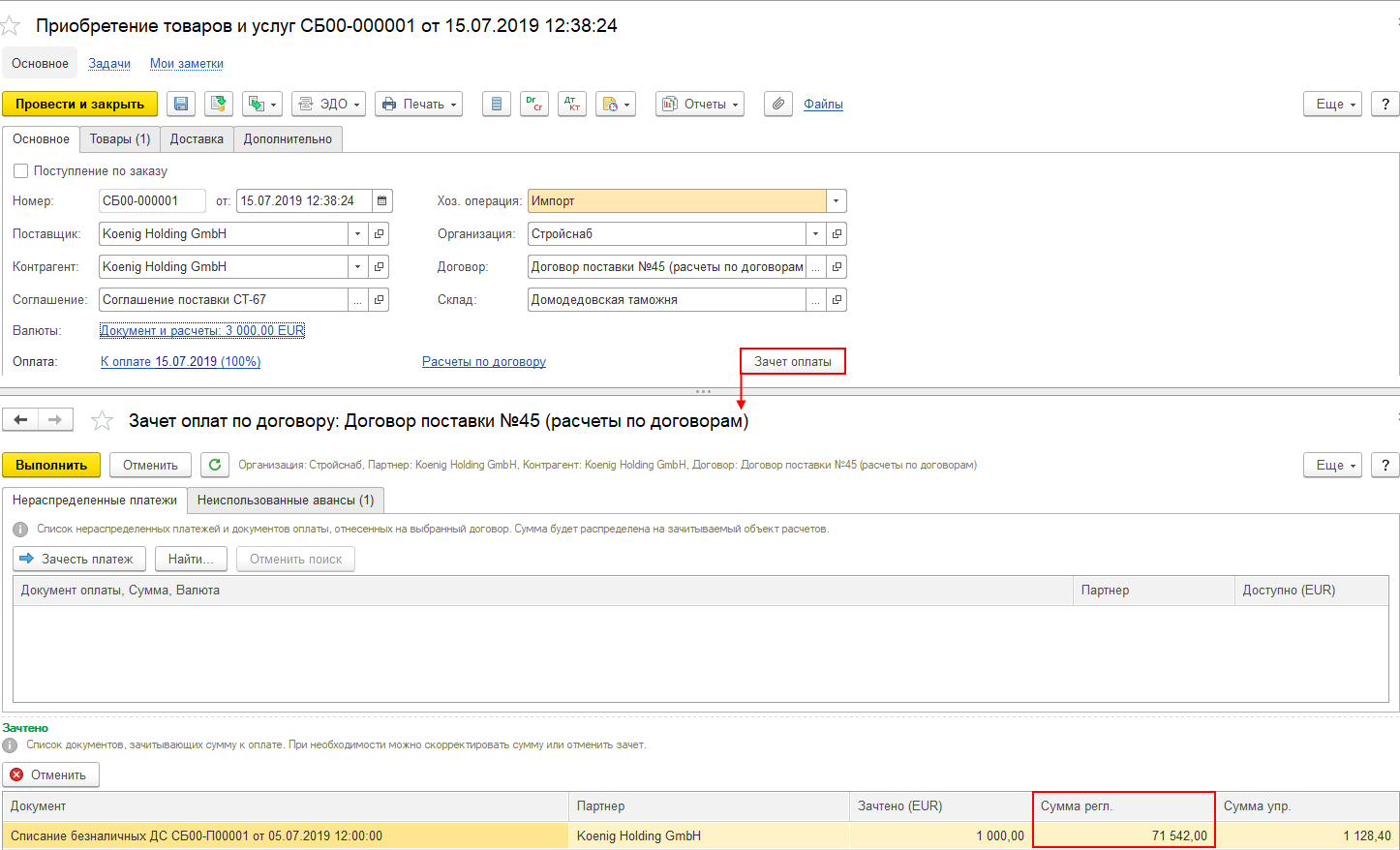Click the back arrow navigation button
Viewport: 1400px width, 850px height.
tap(20, 419)
